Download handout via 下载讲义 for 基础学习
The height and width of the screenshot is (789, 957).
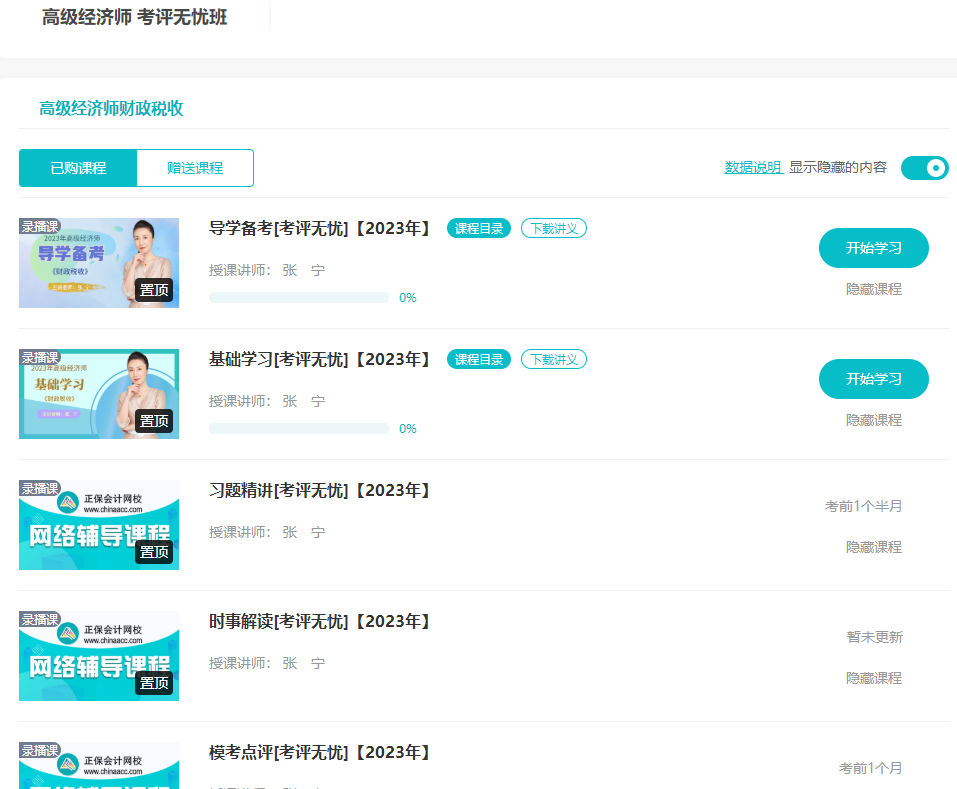[554, 359]
